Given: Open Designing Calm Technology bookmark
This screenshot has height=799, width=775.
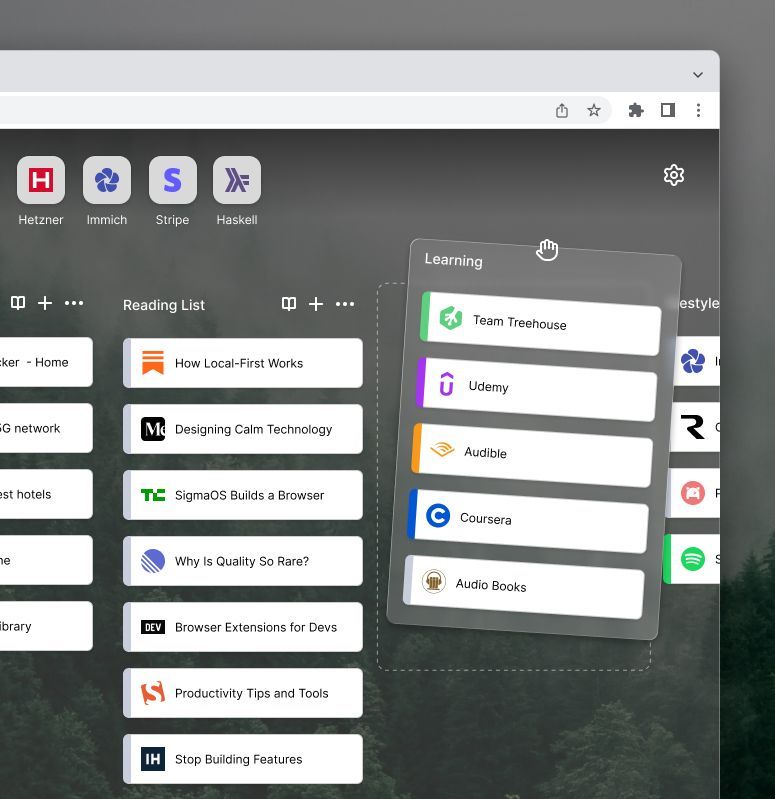Looking at the screenshot, I should tap(243, 429).
